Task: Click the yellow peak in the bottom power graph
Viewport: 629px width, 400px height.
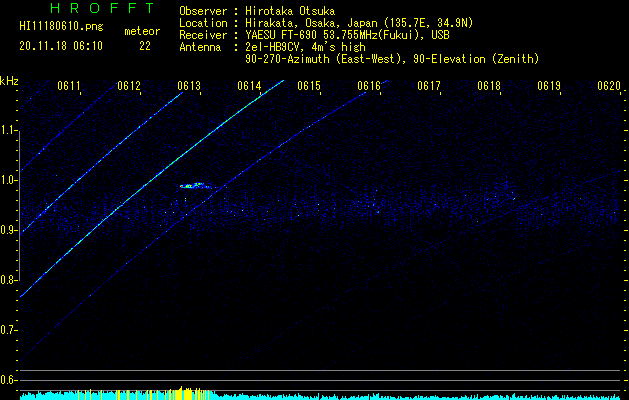Action: (183, 392)
